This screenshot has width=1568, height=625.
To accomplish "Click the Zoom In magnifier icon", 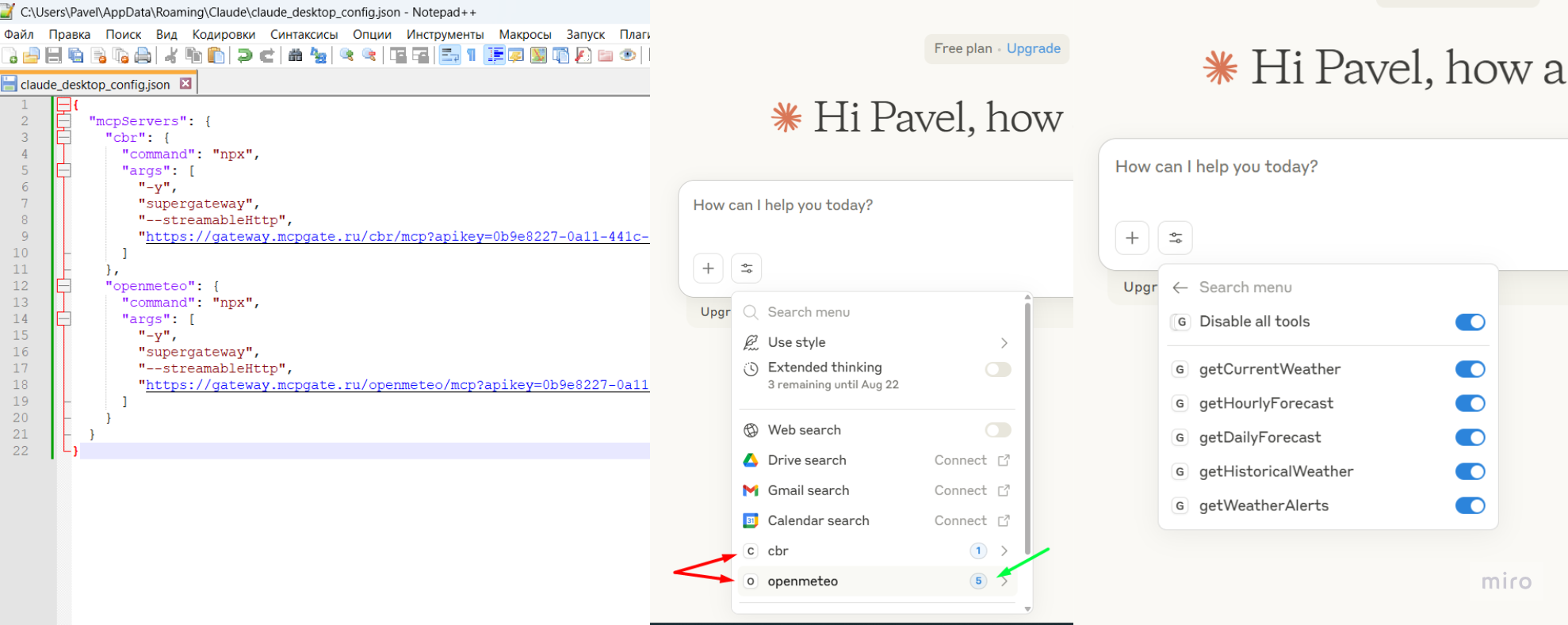I will tap(346, 55).
